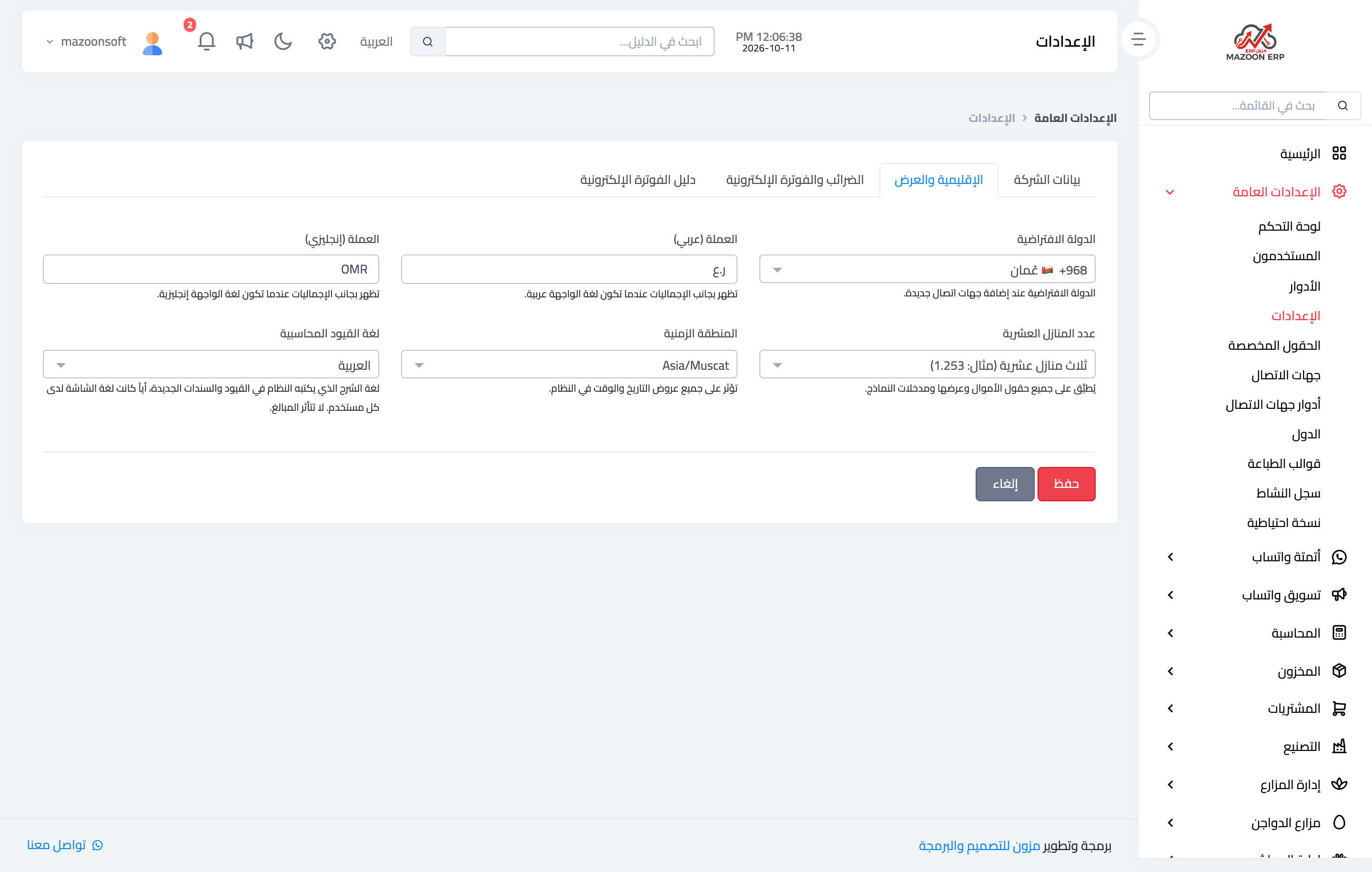Expand the المخزون submenu
Image resolution: width=1372 pixels, height=872 pixels.
(x=1170, y=671)
